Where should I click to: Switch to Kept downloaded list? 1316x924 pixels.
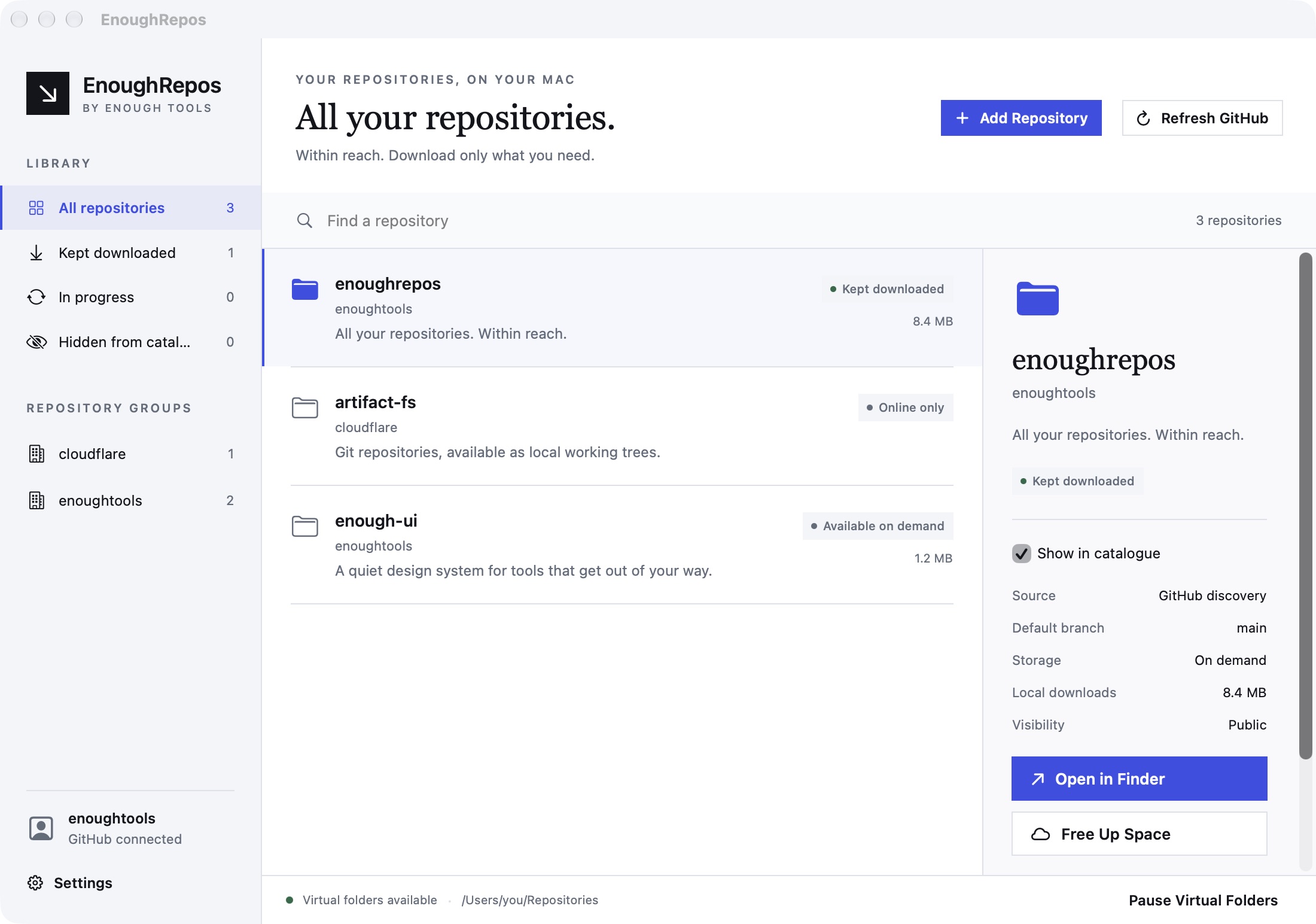(131, 253)
